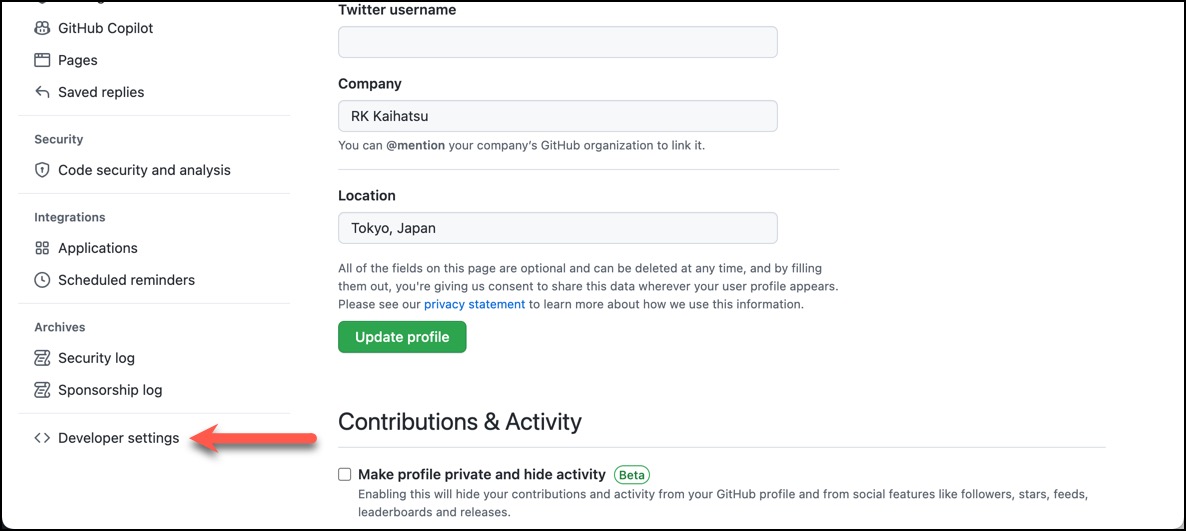Click the Code security shield icon

pos(42,170)
